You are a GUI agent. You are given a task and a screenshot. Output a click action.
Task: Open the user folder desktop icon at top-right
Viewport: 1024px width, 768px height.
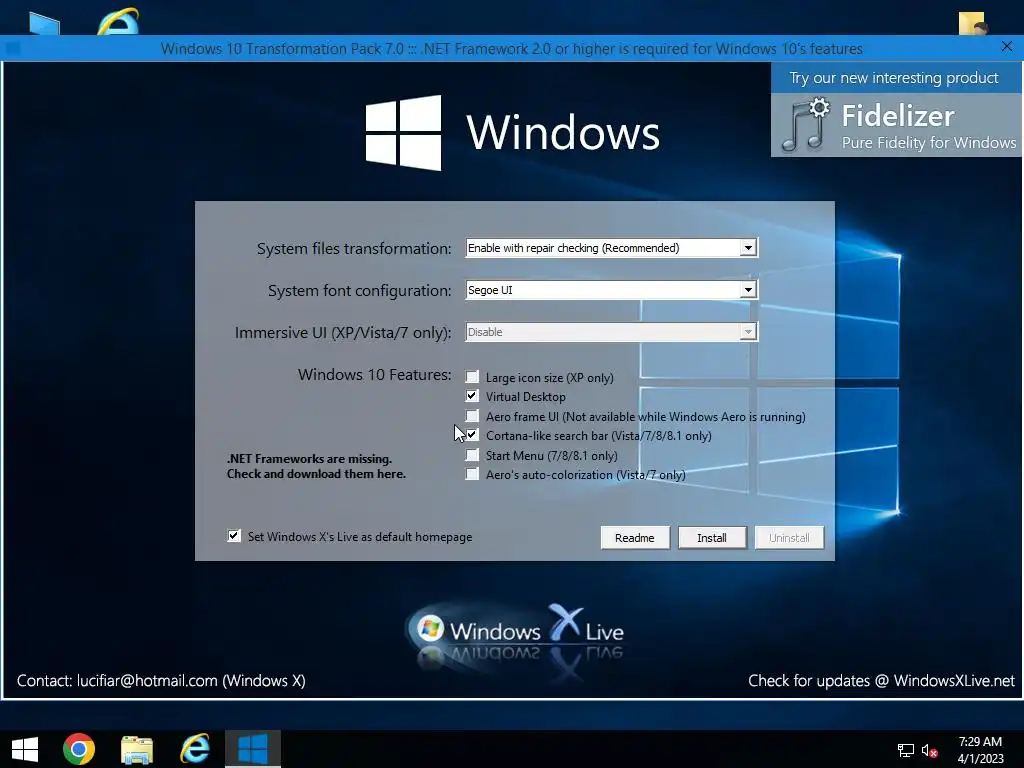click(972, 23)
